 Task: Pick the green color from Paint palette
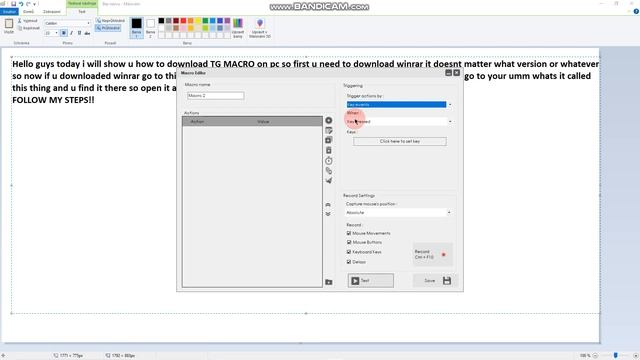(x=205, y=21)
